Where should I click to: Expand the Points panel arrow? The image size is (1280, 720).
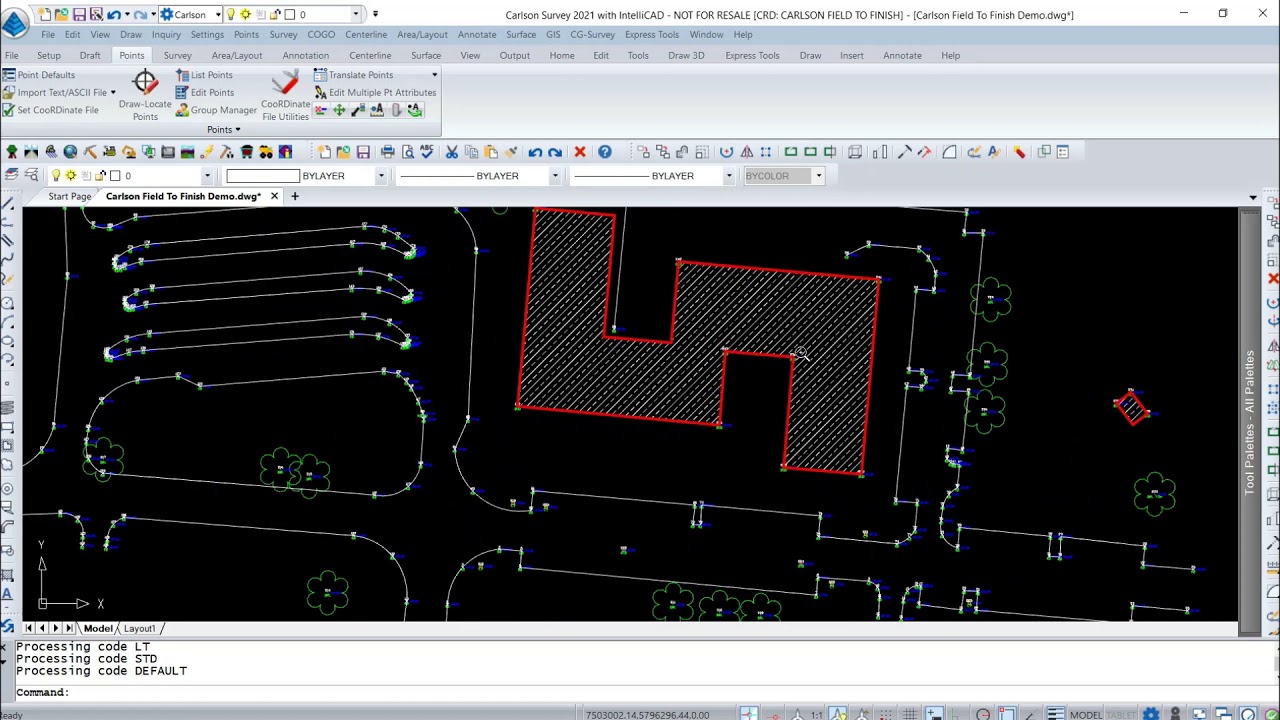point(237,130)
